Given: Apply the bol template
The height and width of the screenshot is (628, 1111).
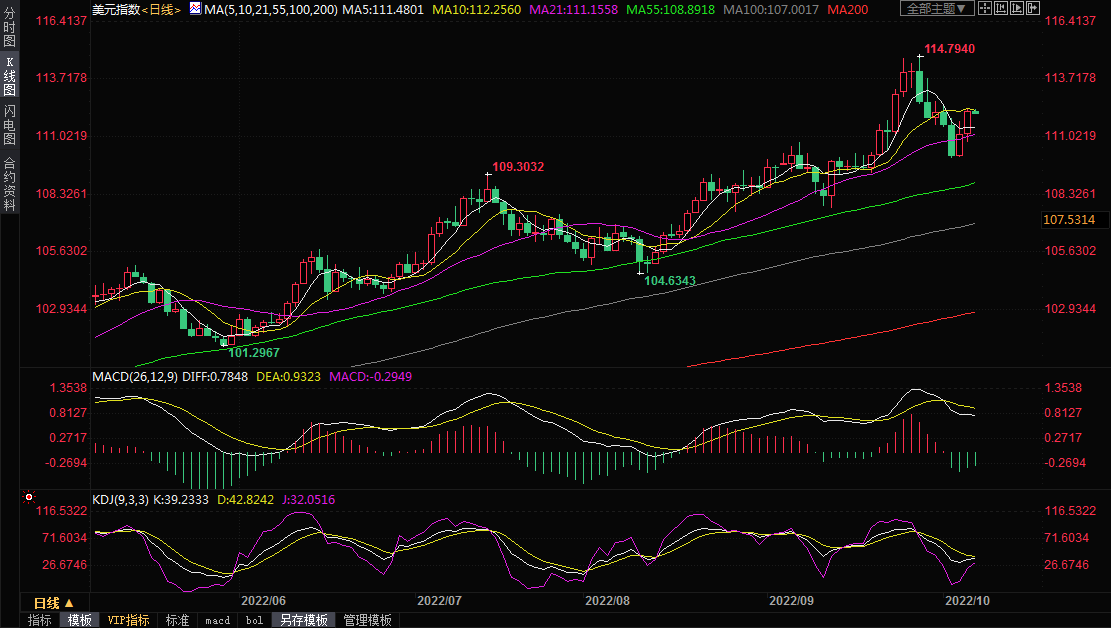Looking at the screenshot, I should coord(253,620).
